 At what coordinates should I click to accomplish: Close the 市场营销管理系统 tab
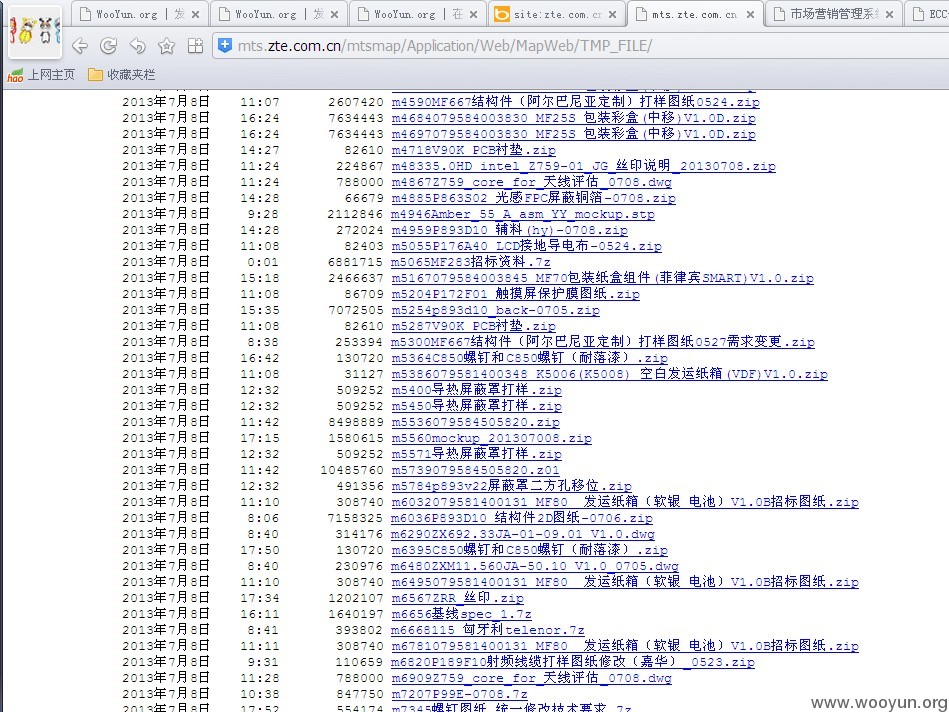[889, 15]
